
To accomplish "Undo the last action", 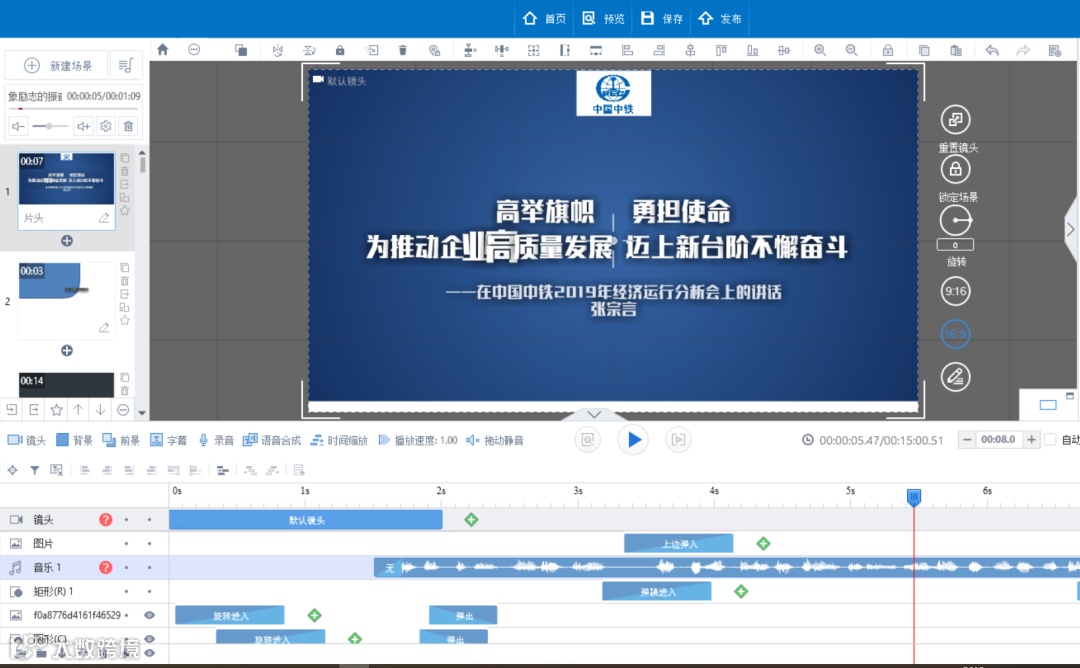I will pos(992,50).
